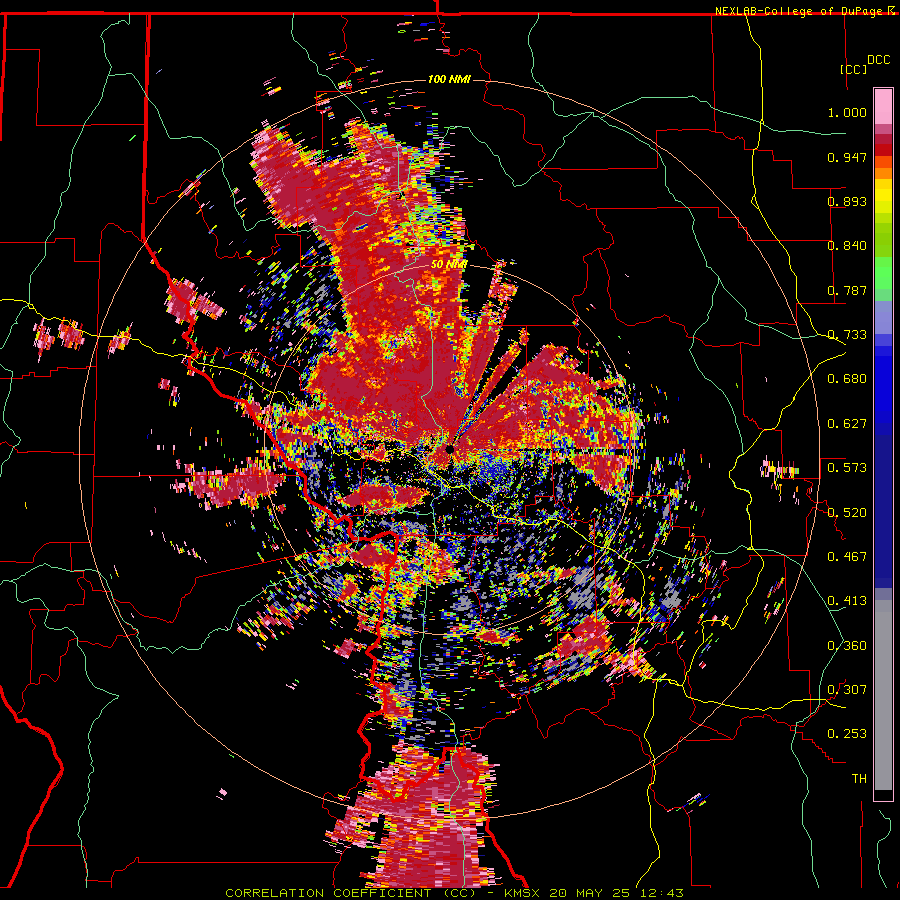Screen dimensions: 900x900
Task: Click the [CC] legend label
Action: click(854, 69)
